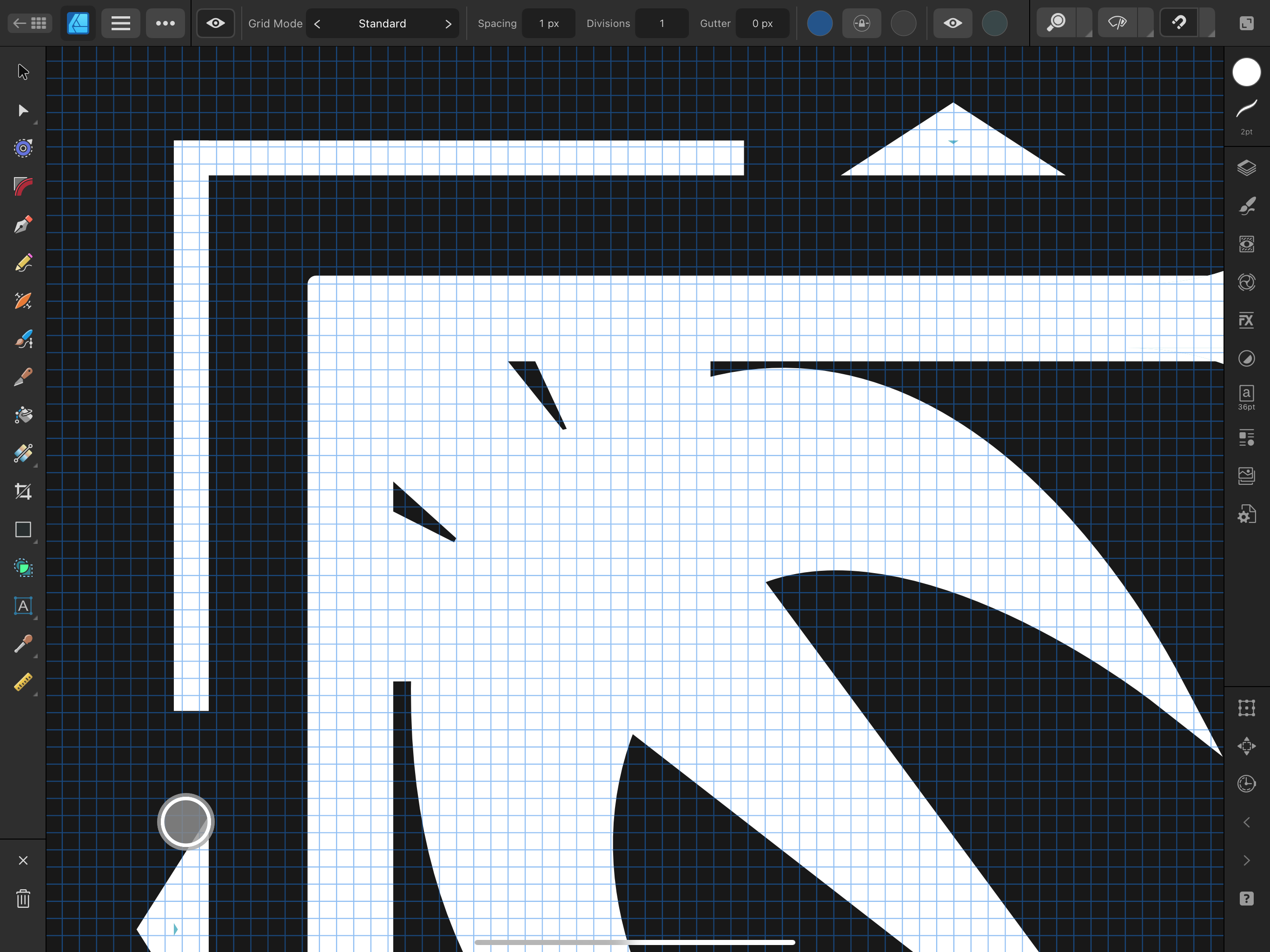Select the Pen tool
The height and width of the screenshot is (952, 1270).
click(x=23, y=225)
